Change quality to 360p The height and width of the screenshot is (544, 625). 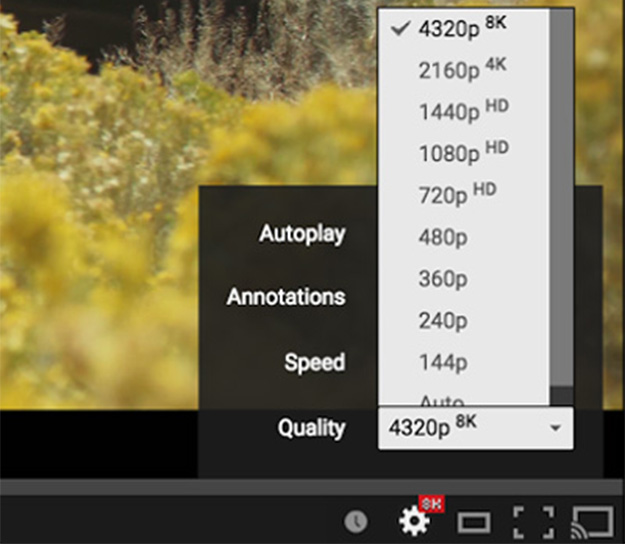click(443, 279)
